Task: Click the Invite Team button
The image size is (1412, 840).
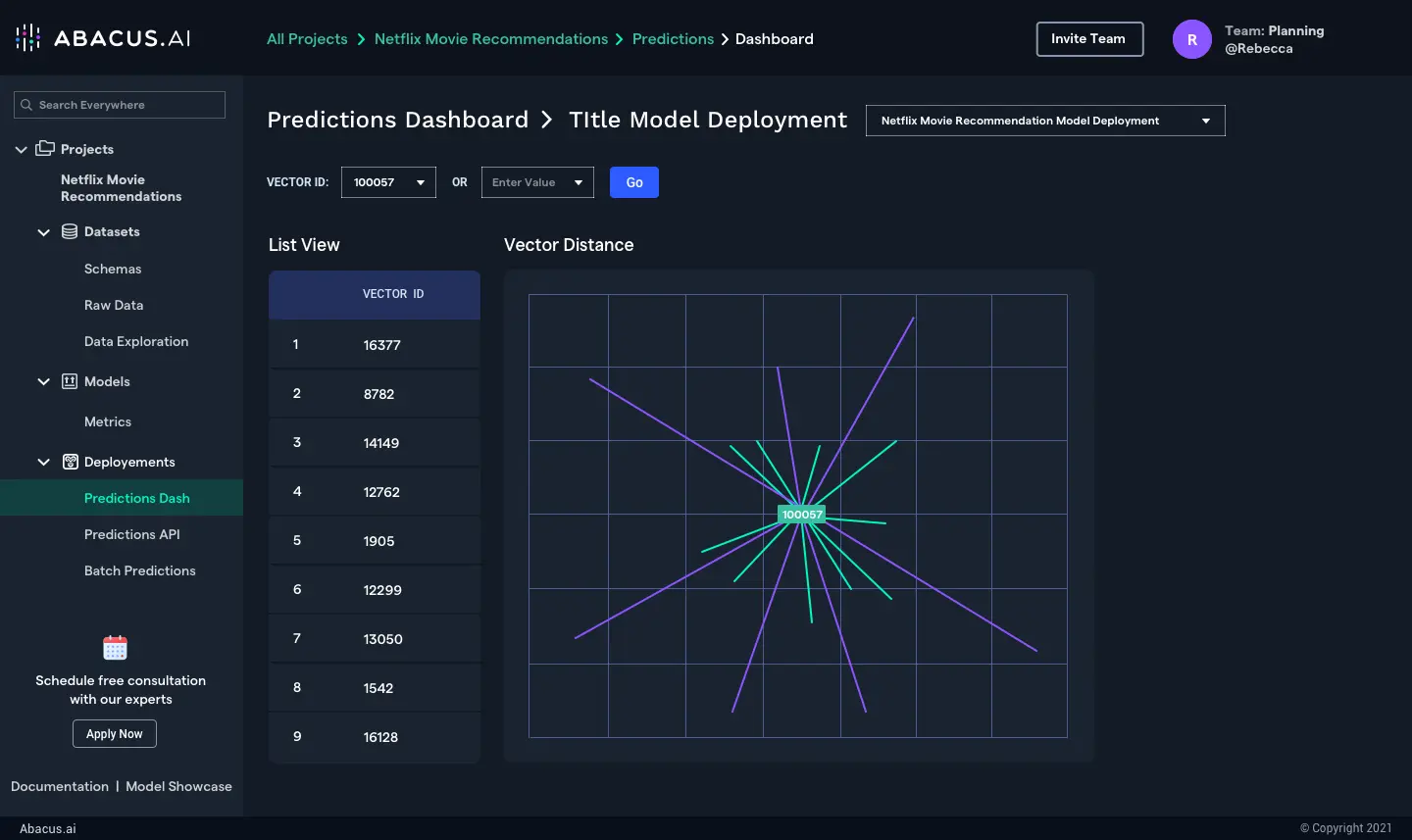Action: pyautogui.click(x=1088, y=39)
